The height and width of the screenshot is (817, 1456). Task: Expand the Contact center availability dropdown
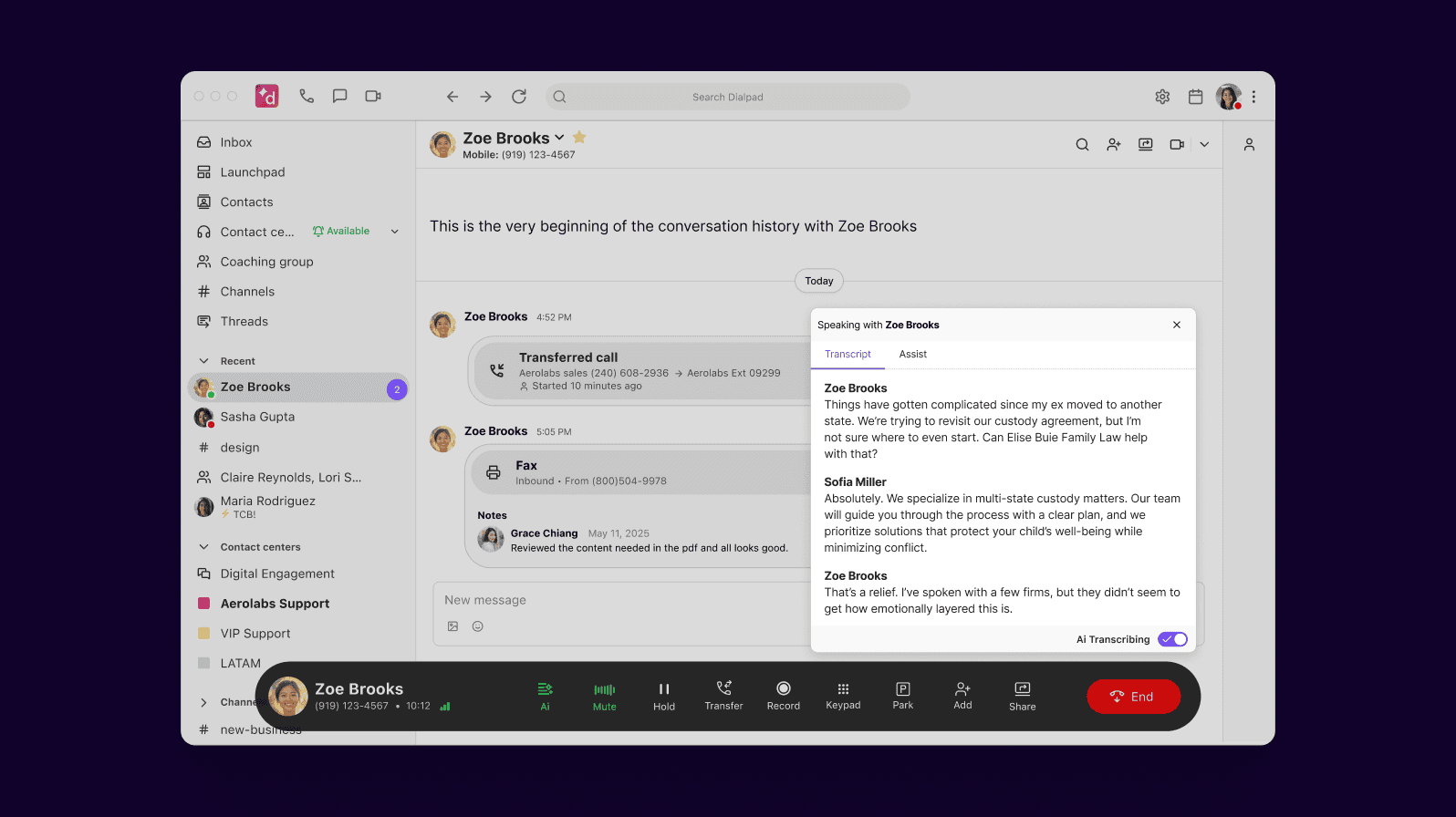395,232
